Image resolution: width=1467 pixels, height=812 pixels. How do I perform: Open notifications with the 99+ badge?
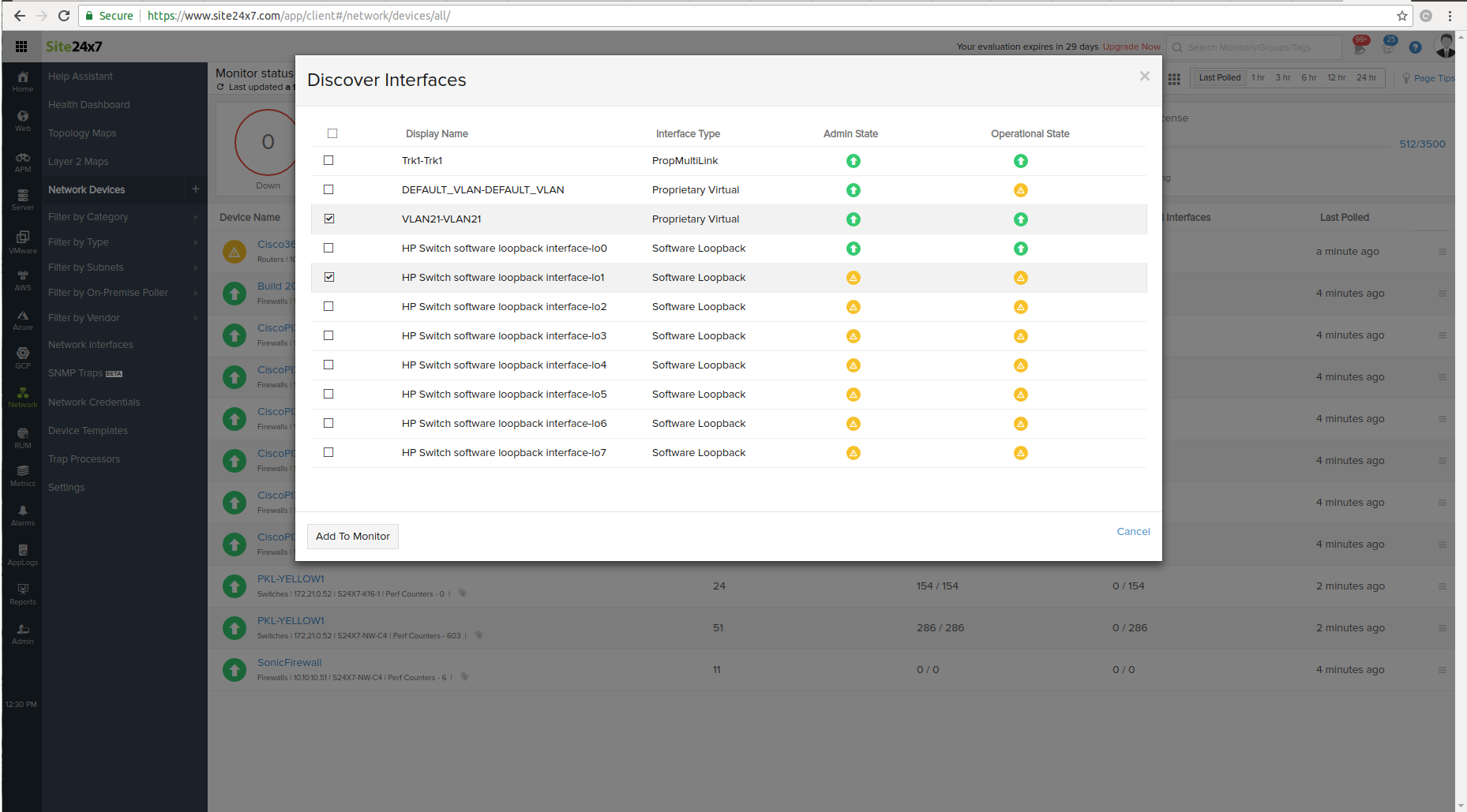1360,46
